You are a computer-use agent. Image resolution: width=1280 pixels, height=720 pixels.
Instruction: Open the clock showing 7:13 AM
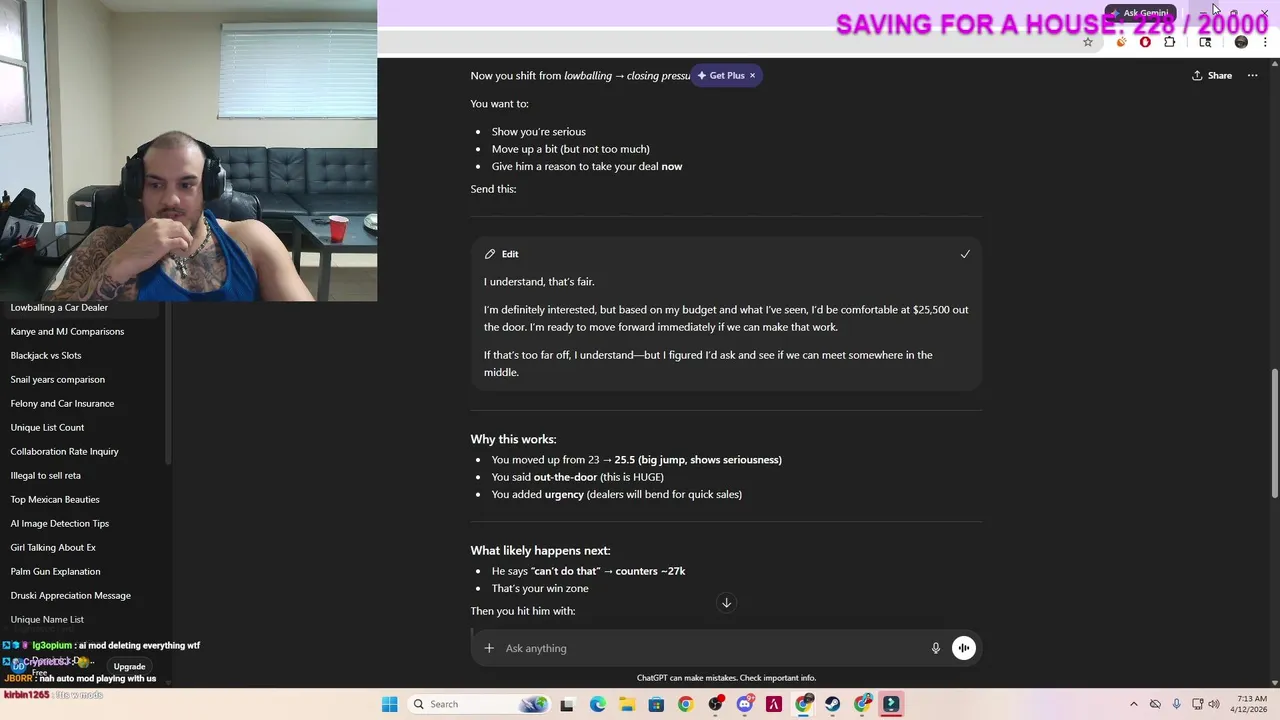pyautogui.click(x=1251, y=704)
